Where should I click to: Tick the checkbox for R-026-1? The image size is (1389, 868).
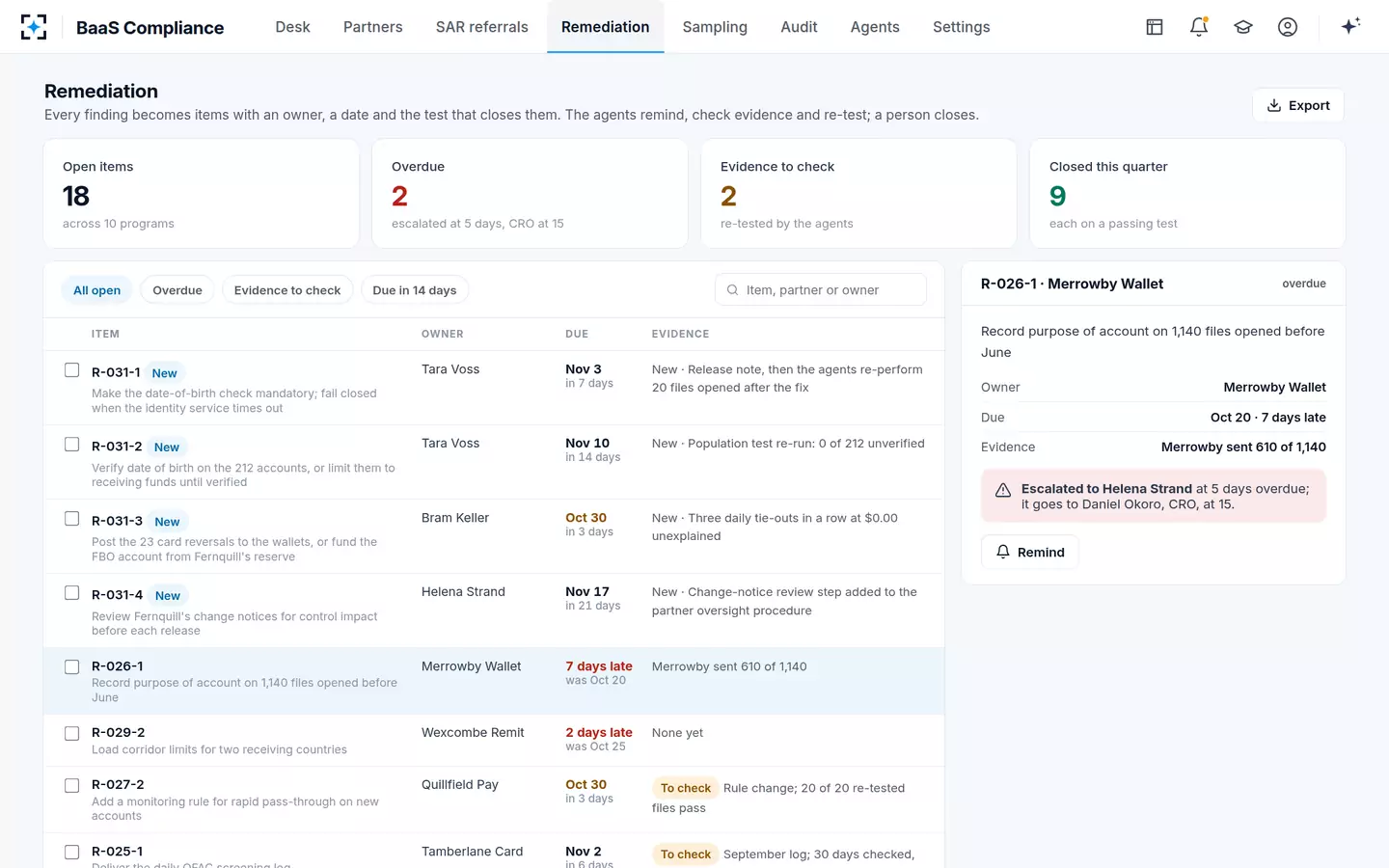(x=71, y=667)
